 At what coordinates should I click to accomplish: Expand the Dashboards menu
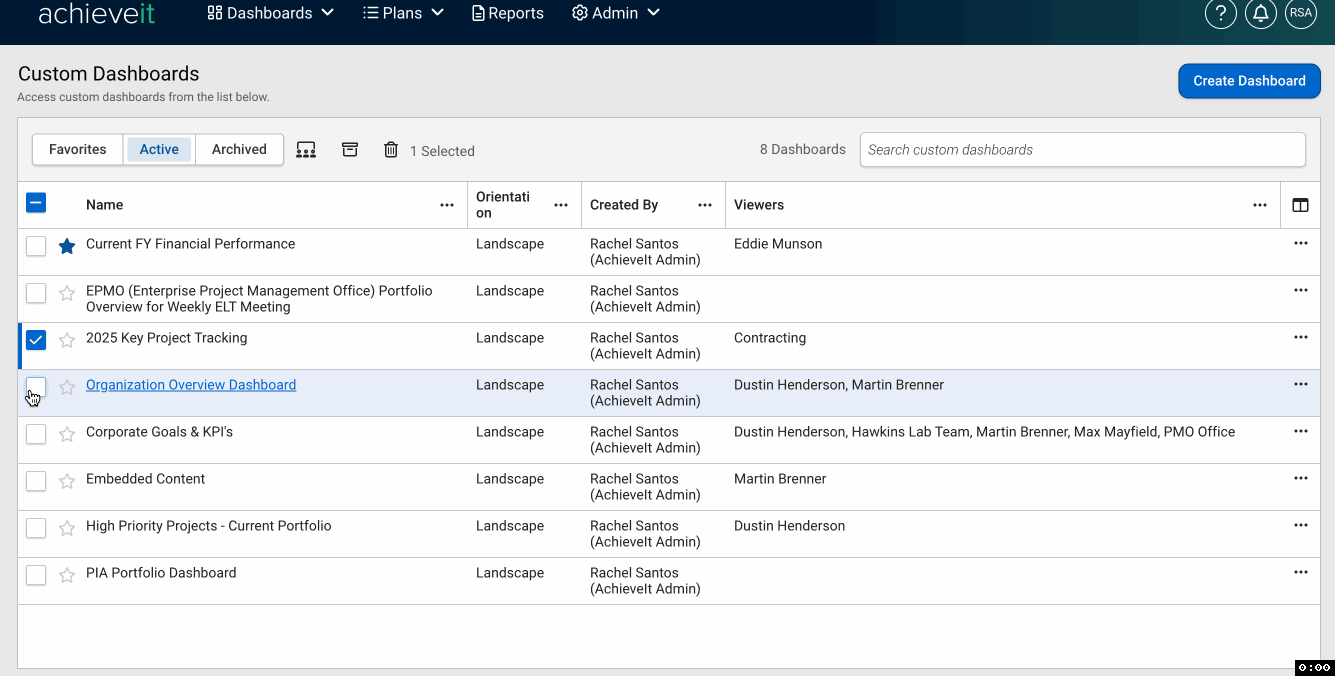(x=270, y=13)
